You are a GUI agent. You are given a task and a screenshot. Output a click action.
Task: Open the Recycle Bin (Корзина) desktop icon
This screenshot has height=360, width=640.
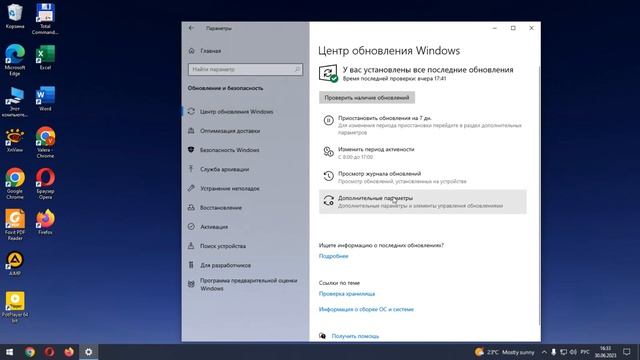(x=15, y=16)
